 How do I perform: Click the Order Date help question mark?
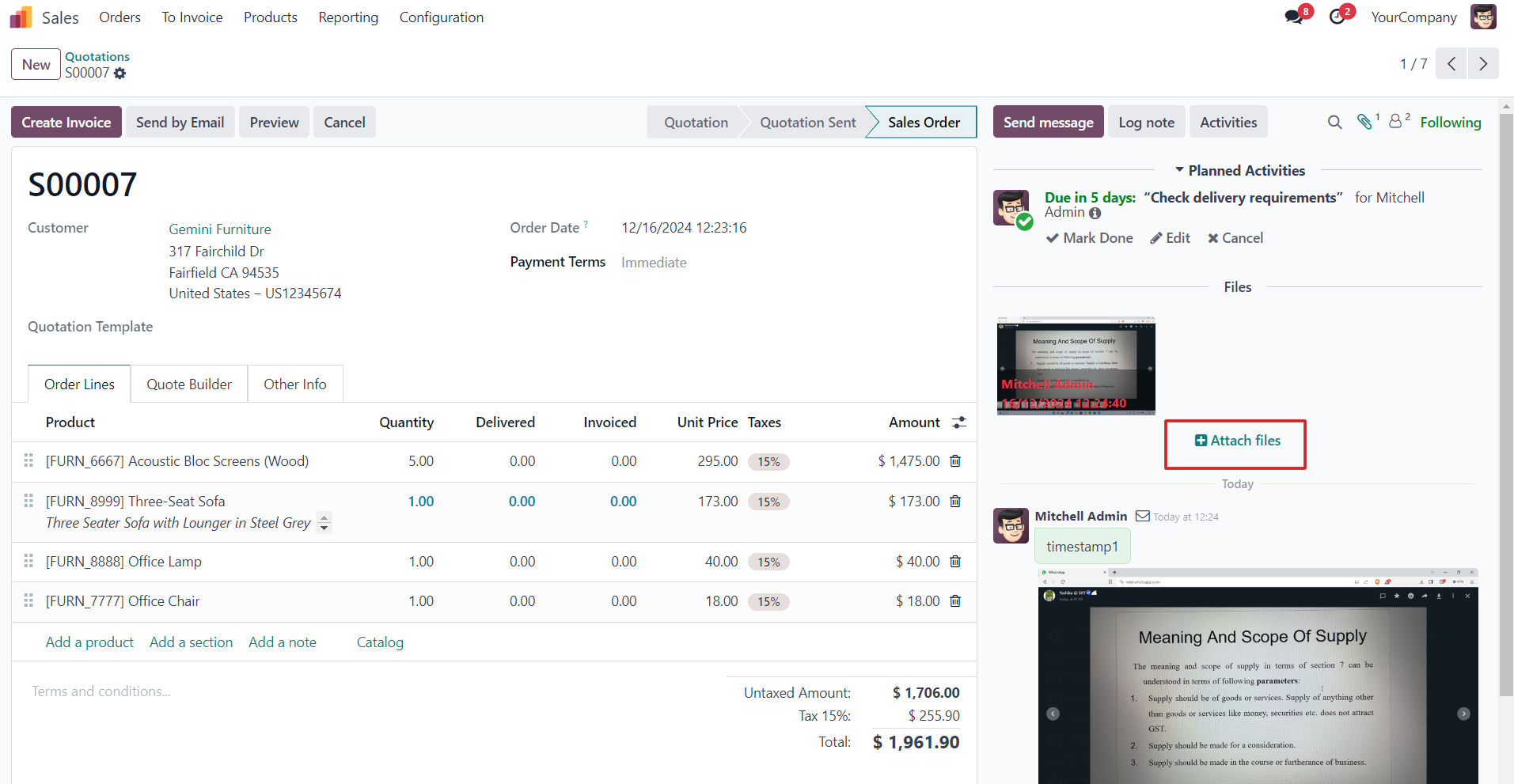[586, 225]
